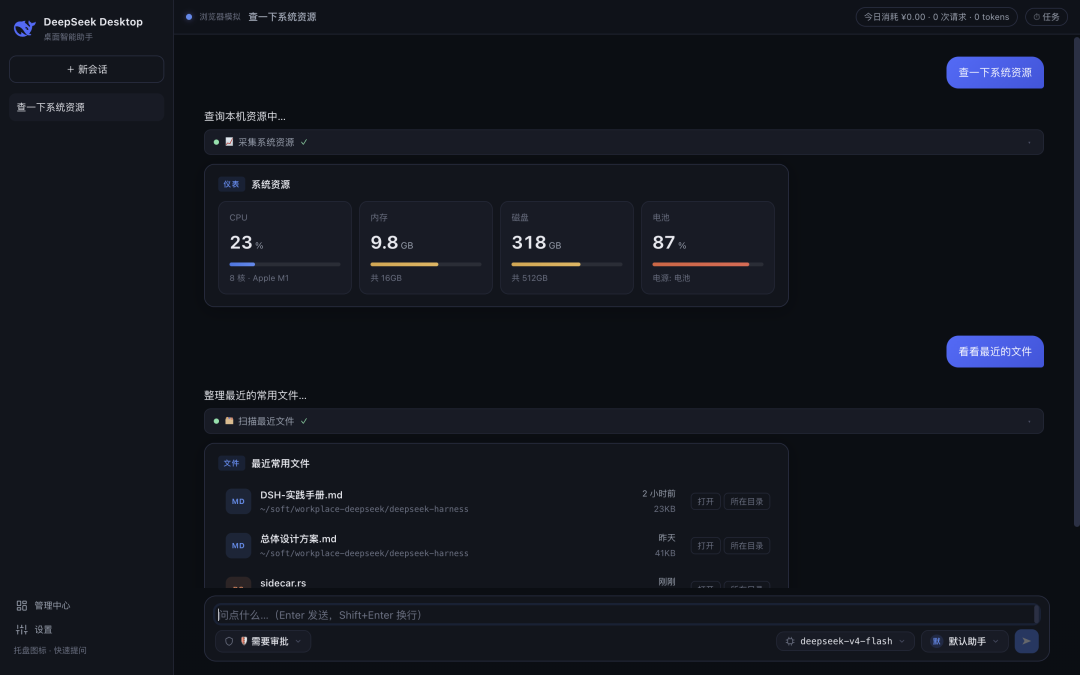Click the 8 核 · Apple M1 text

click(x=259, y=278)
